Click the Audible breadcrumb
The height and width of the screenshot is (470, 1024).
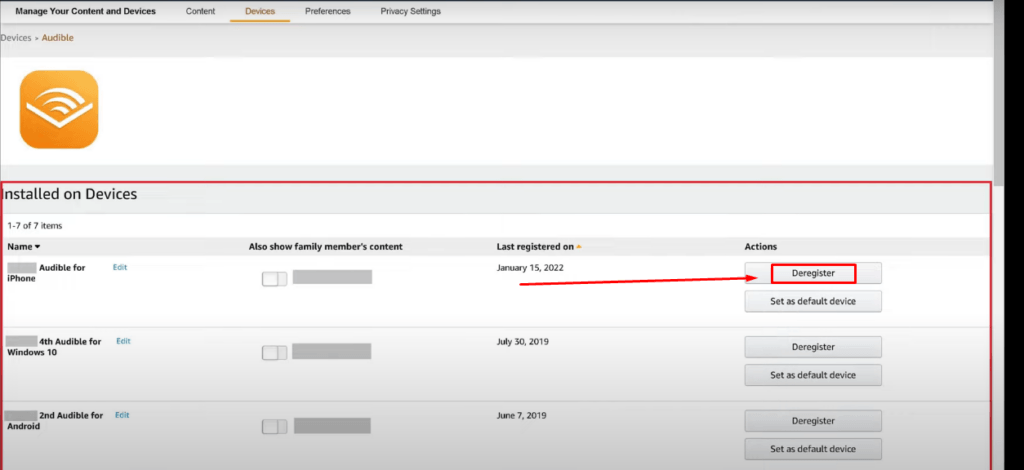[57, 38]
